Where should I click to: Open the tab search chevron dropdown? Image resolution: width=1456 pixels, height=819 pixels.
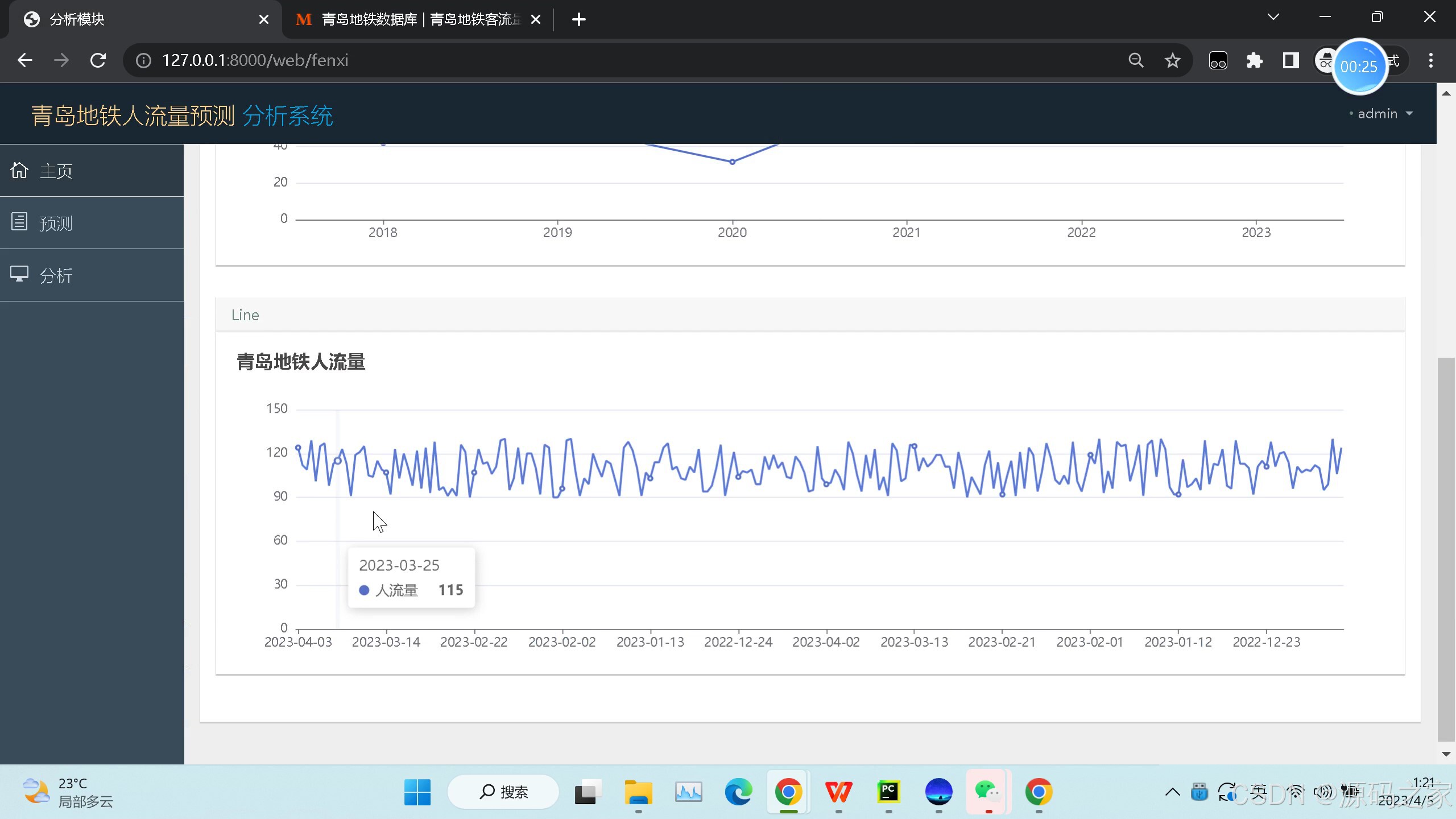pyautogui.click(x=1273, y=17)
